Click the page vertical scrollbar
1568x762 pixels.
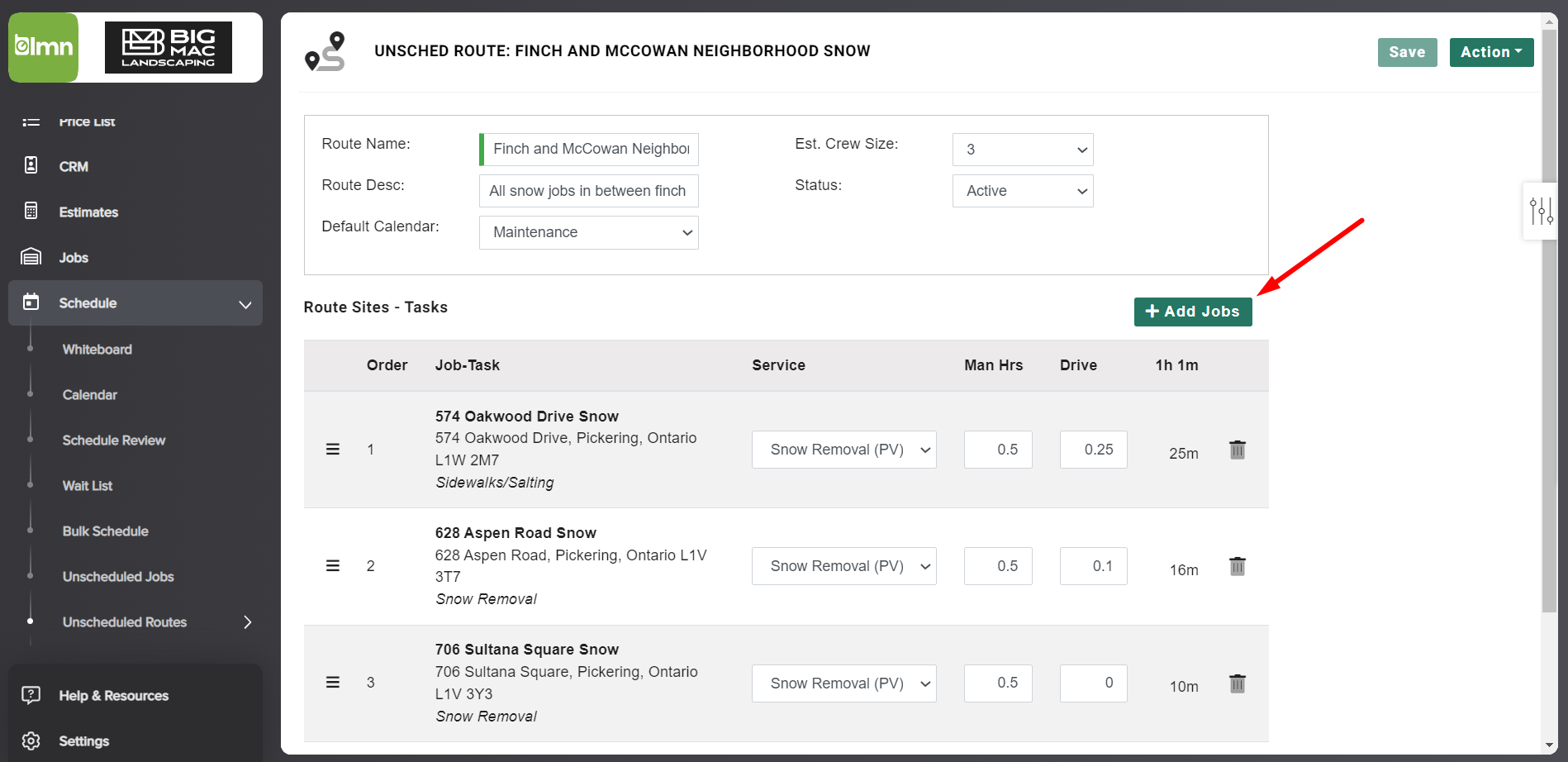pos(1550,322)
